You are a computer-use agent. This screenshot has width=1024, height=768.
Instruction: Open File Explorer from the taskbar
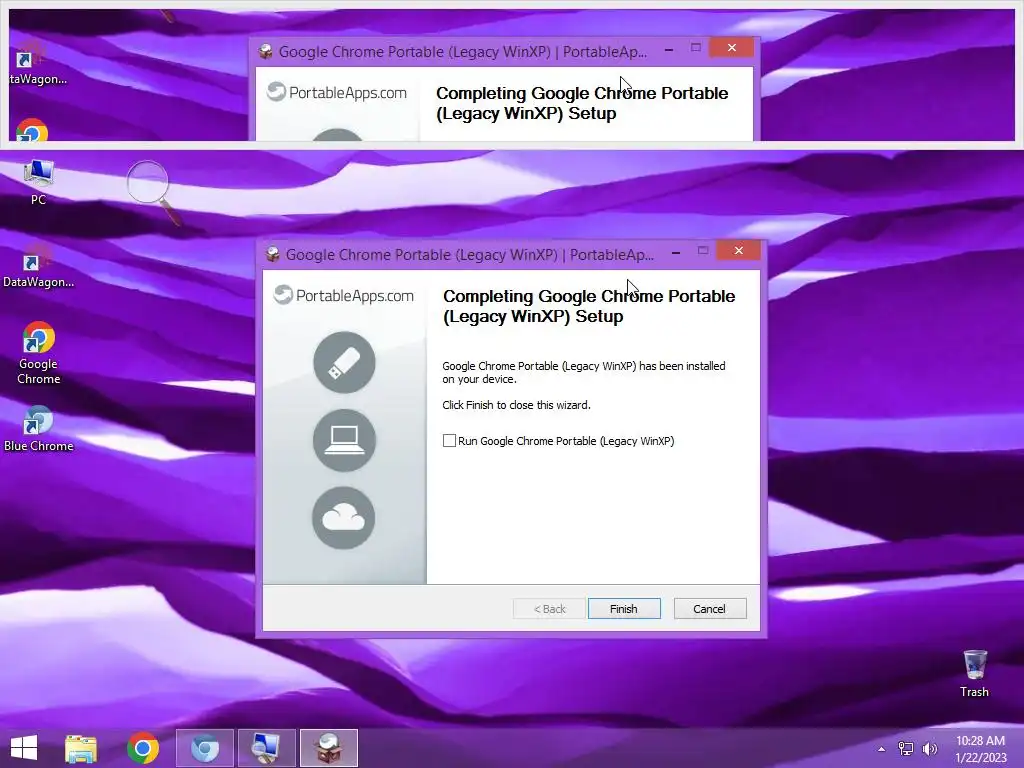81,748
